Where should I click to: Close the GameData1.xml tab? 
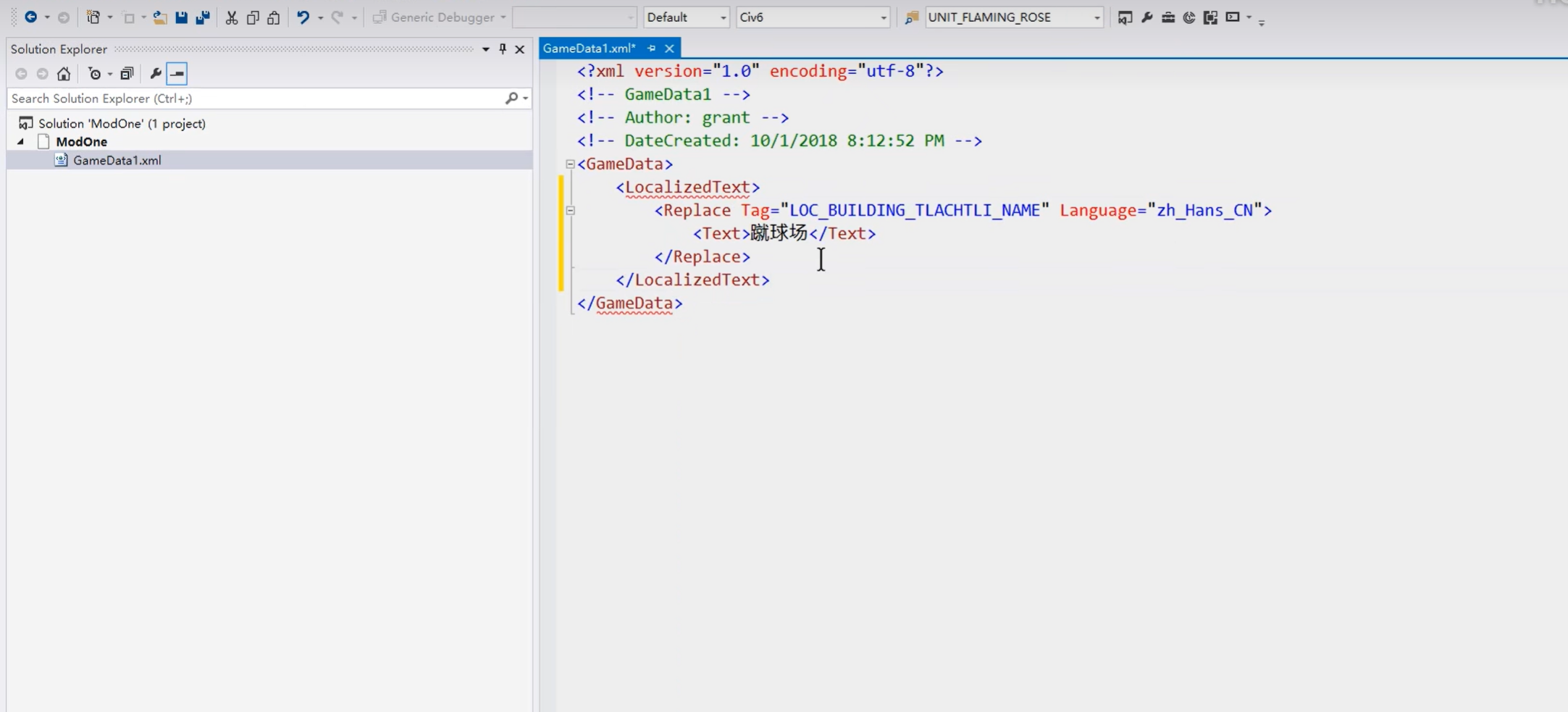pos(669,49)
